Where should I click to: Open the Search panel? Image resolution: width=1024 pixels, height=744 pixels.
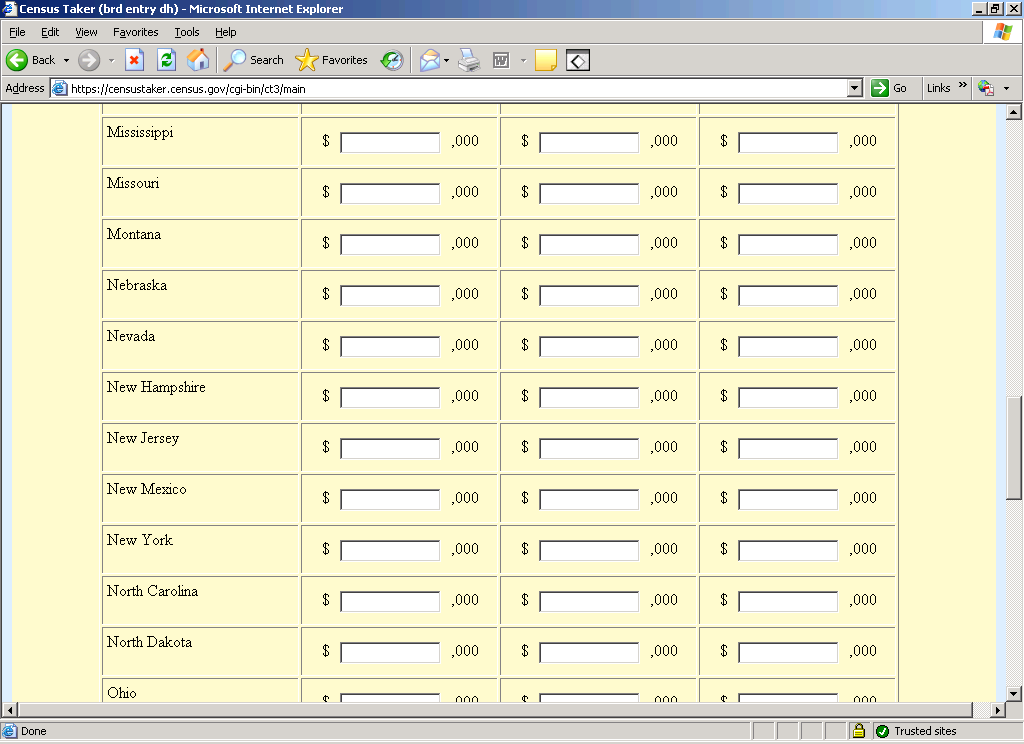pyautogui.click(x=254, y=60)
